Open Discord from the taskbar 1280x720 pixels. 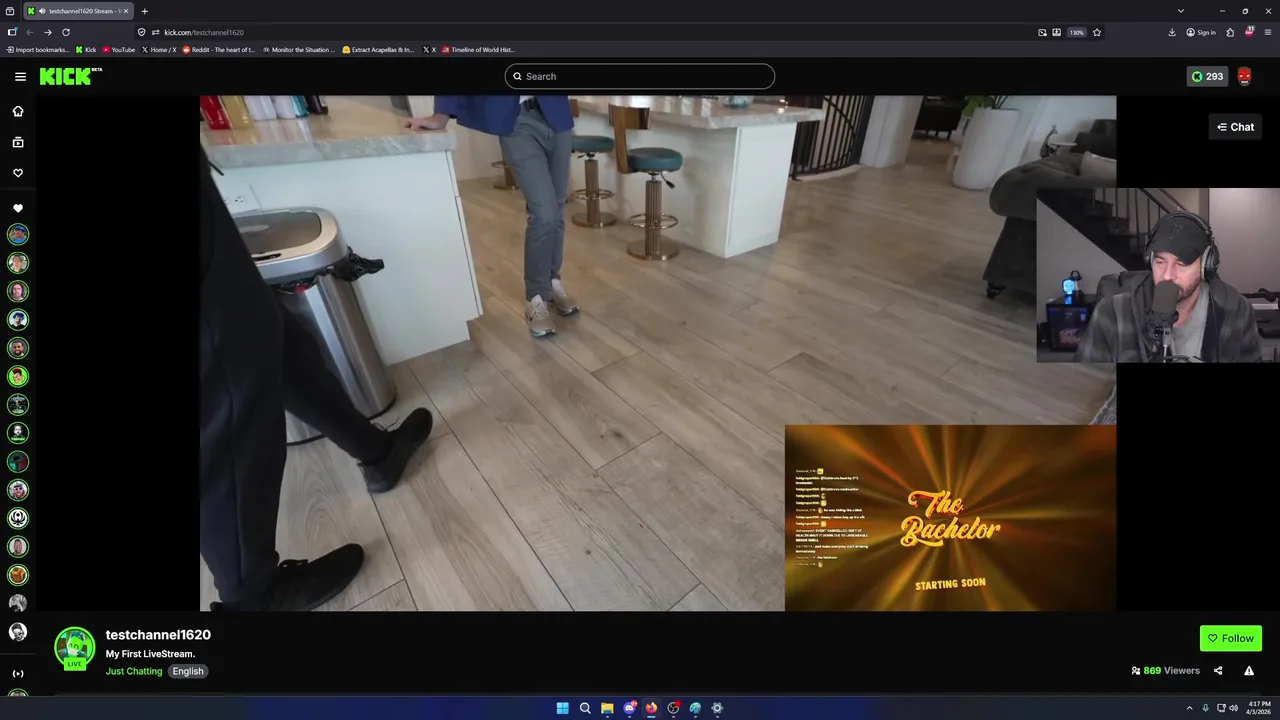[x=629, y=708]
